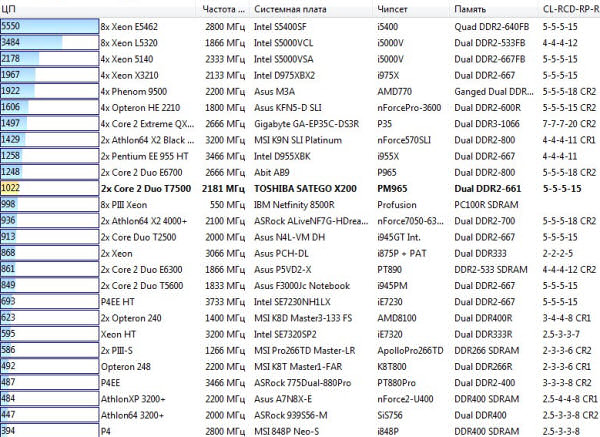This screenshot has height=437, width=600.
Task: Select the Xeon HT entry
Action: (x=118, y=334)
